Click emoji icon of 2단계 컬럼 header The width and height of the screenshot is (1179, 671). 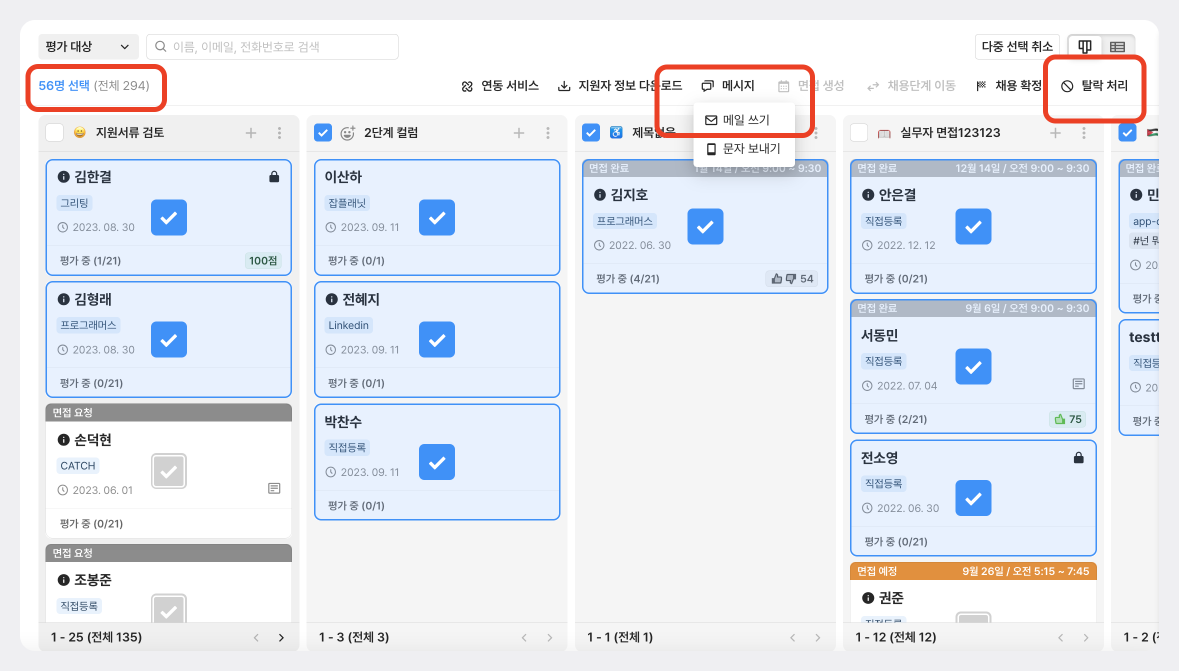(x=347, y=133)
